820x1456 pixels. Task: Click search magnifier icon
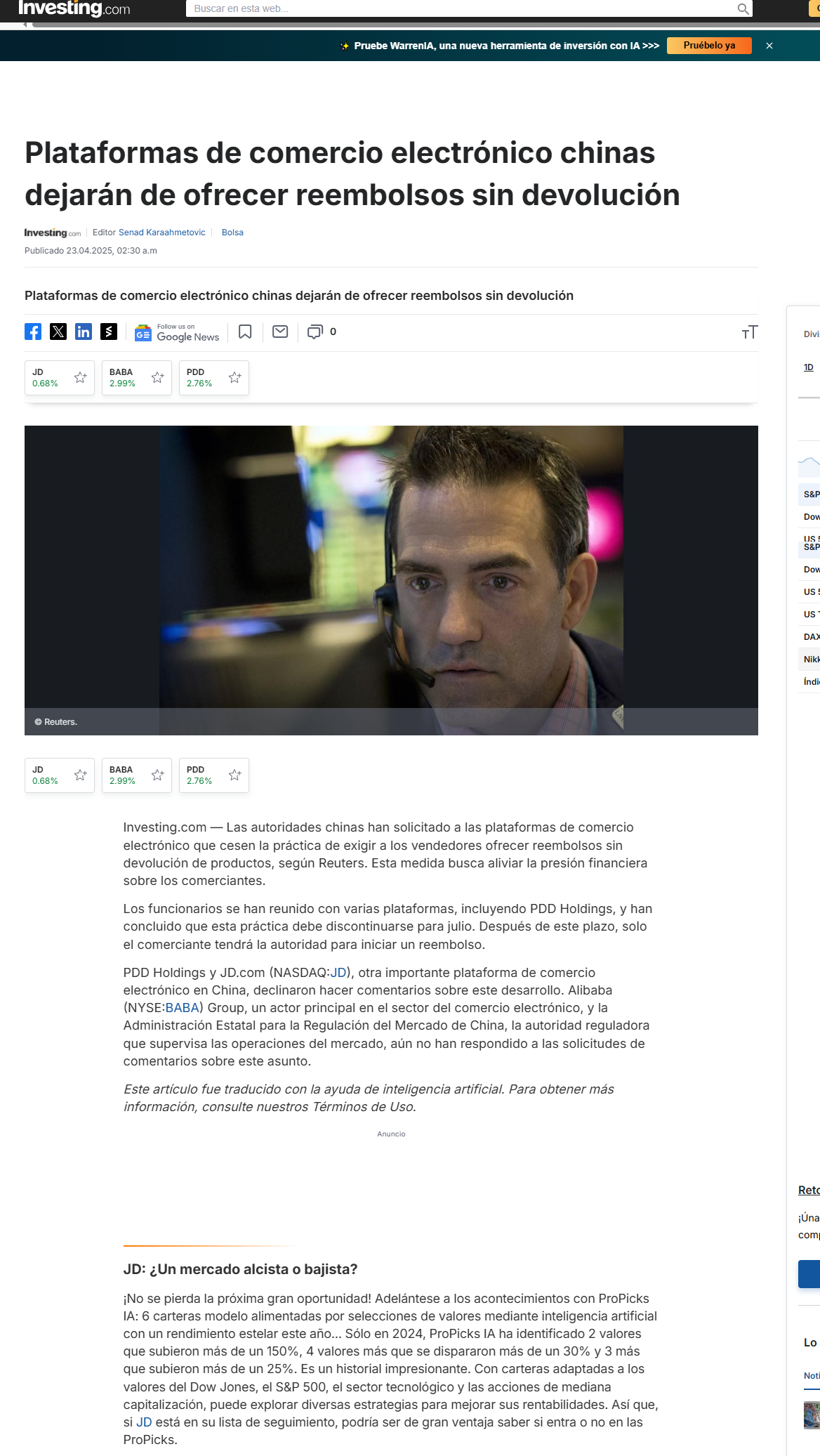coord(743,8)
